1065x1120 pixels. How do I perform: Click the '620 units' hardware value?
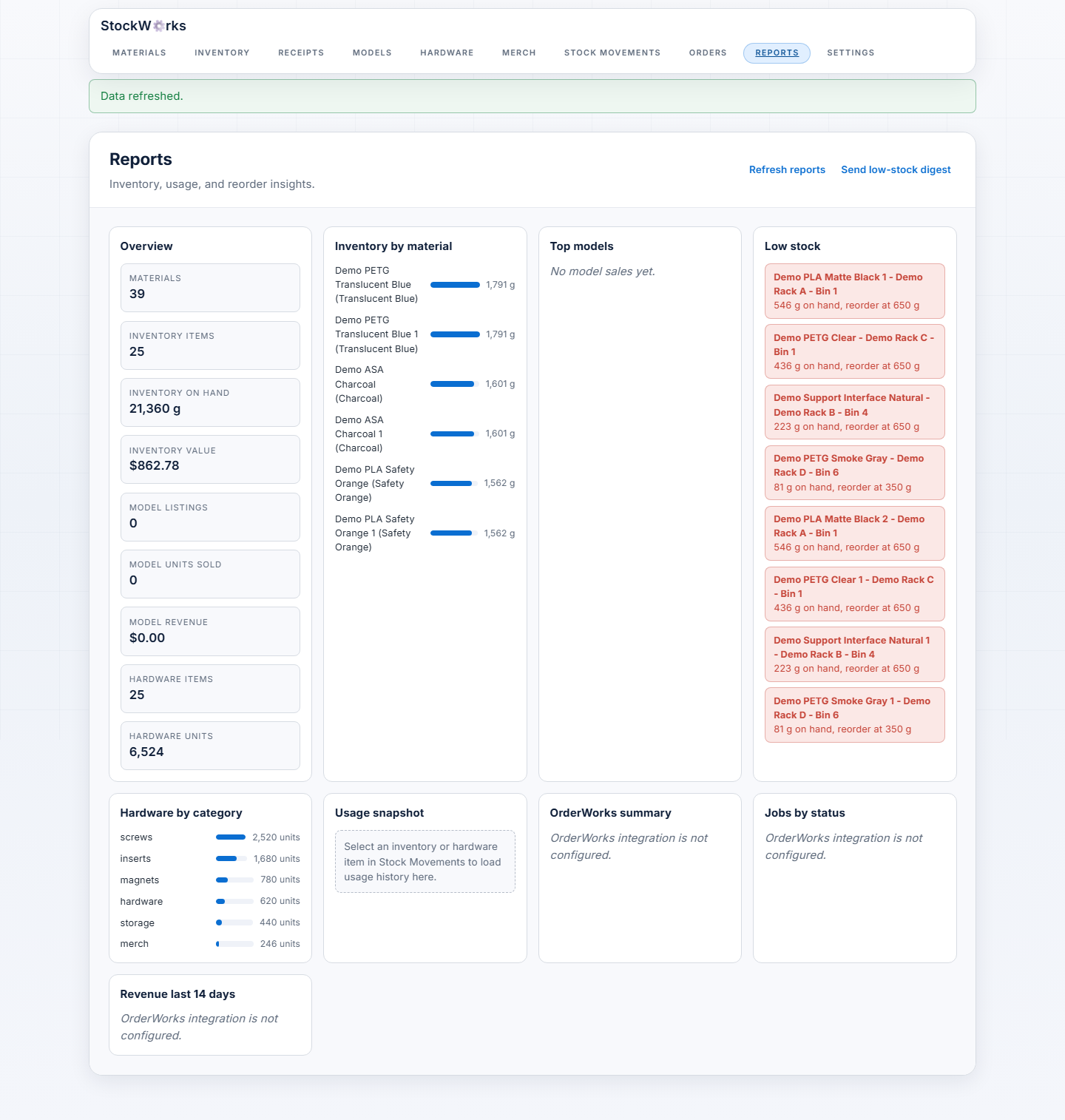(x=280, y=901)
